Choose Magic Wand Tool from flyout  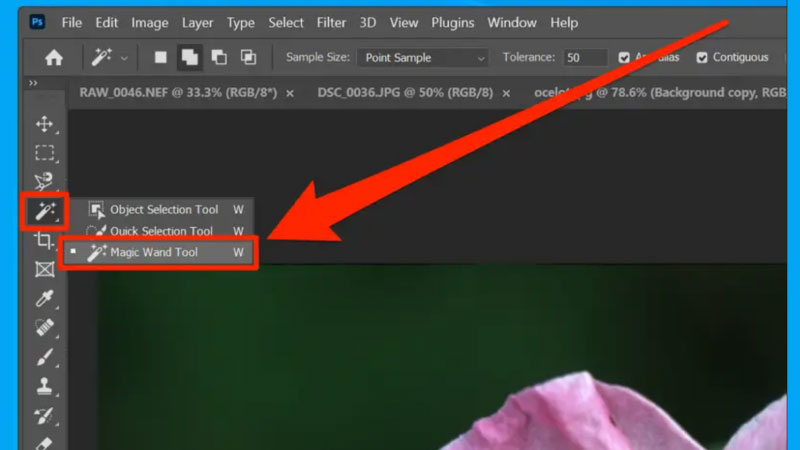pos(158,252)
